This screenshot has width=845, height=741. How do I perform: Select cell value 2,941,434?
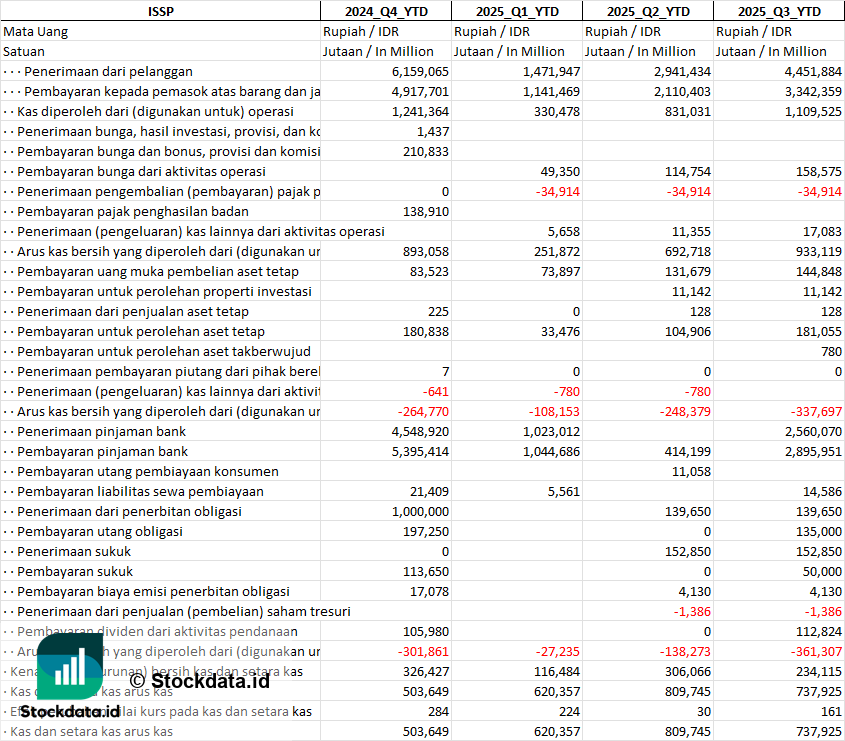pos(682,72)
